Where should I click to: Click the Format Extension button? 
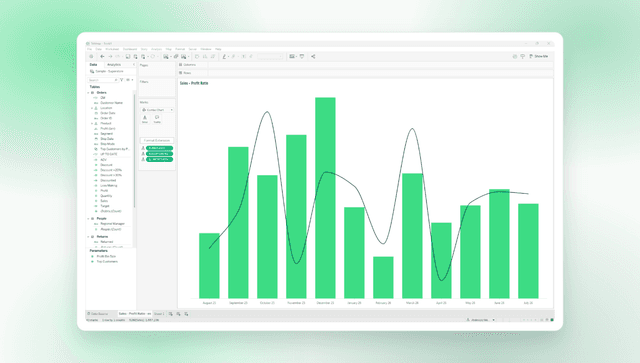coord(157,140)
